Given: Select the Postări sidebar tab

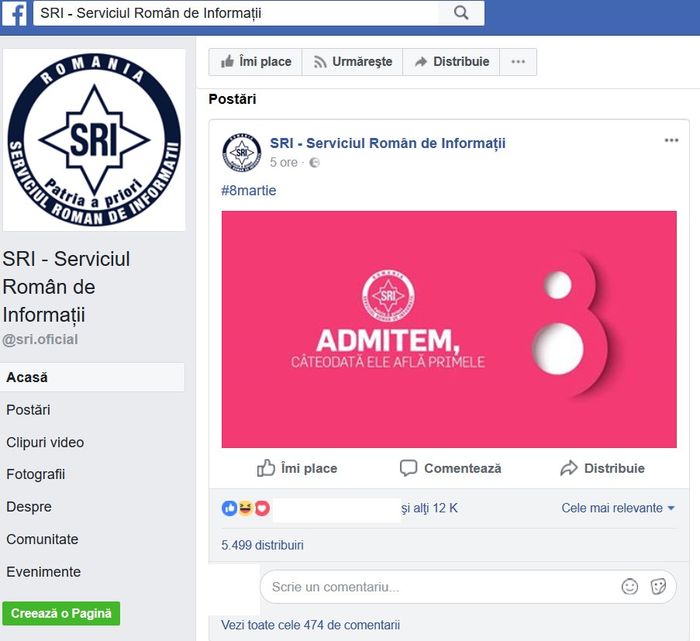Looking at the screenshot, I should click(28, 410).
